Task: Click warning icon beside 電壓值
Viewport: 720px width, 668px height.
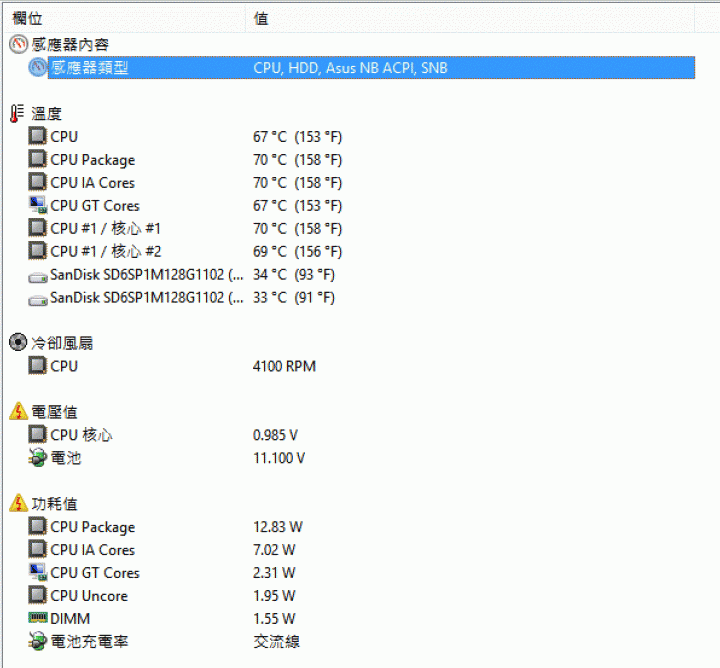Action: (18, 411)
